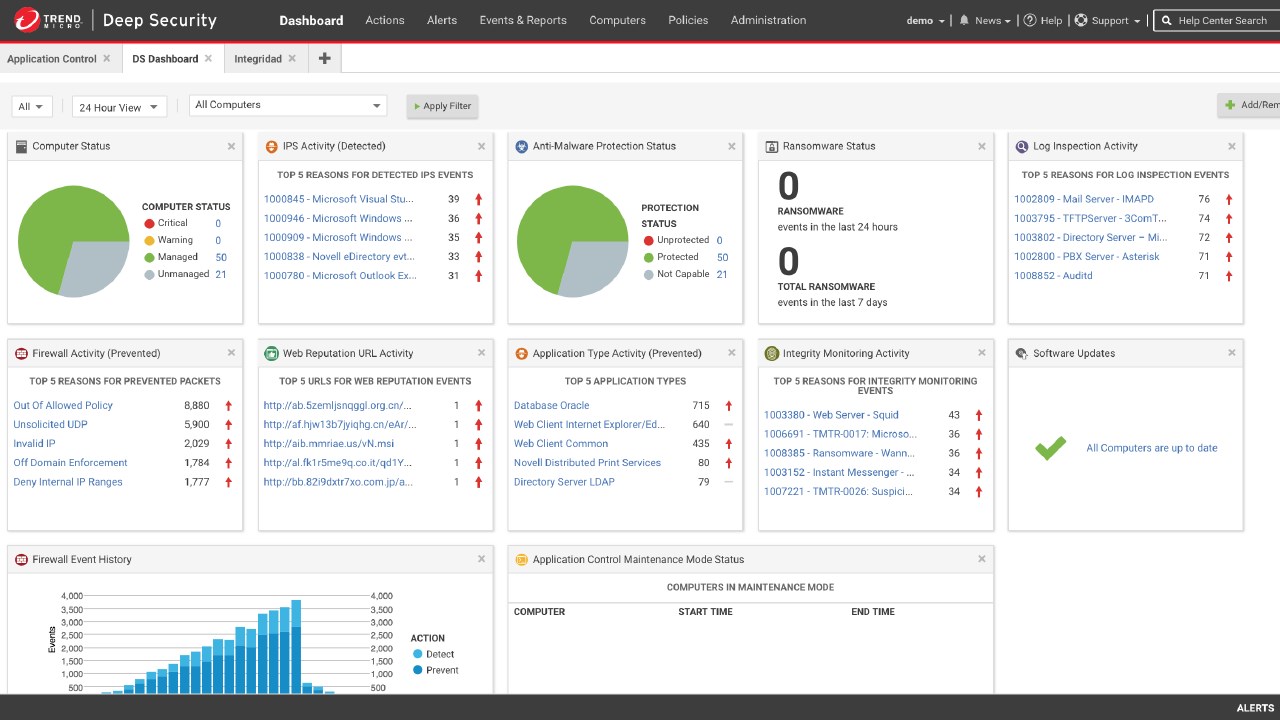
Task: Open the All tag filter dropdown
Action: tap(32, 106)
